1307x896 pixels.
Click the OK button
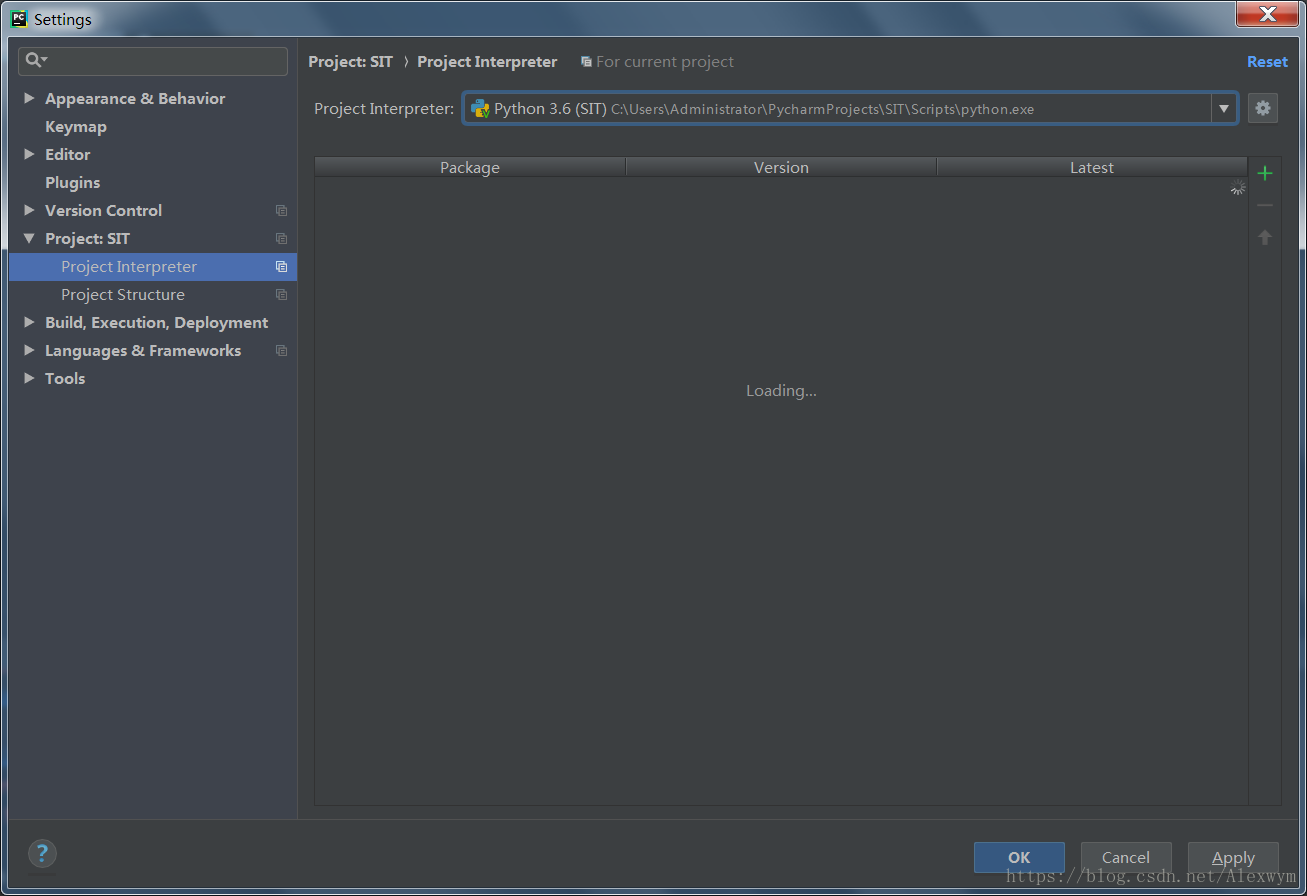tap(1019, 857)
